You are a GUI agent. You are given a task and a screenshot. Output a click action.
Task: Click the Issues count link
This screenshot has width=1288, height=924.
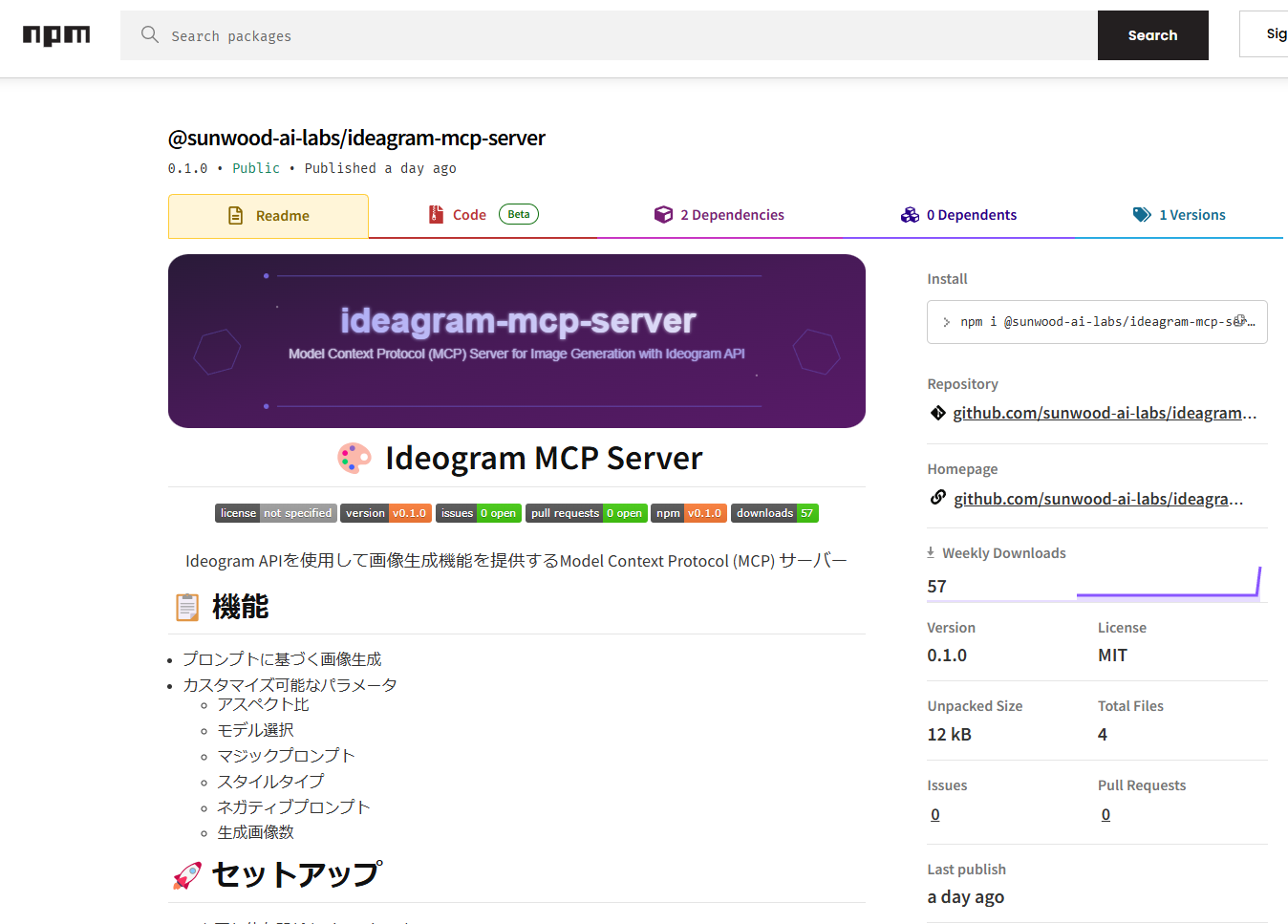pos(935,814)
